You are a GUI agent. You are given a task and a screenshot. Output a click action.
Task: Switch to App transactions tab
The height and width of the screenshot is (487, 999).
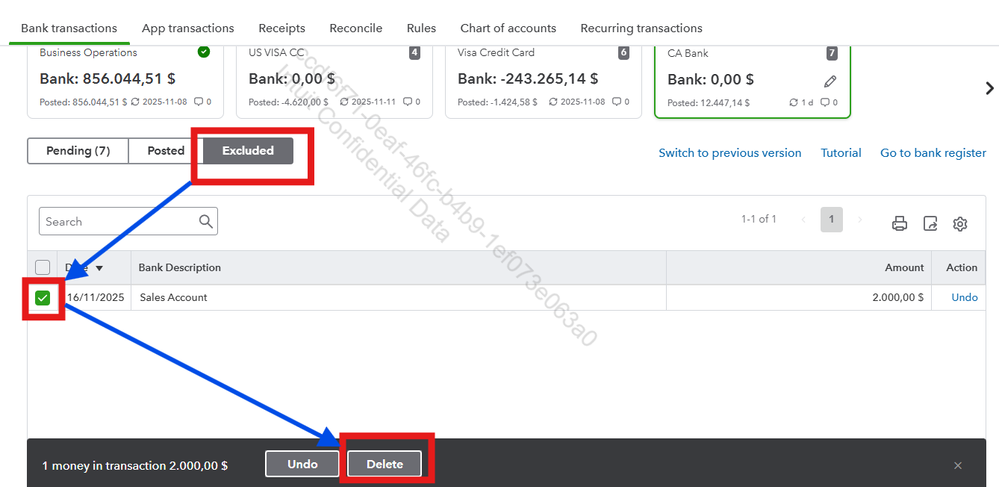[x=188, y=28]
